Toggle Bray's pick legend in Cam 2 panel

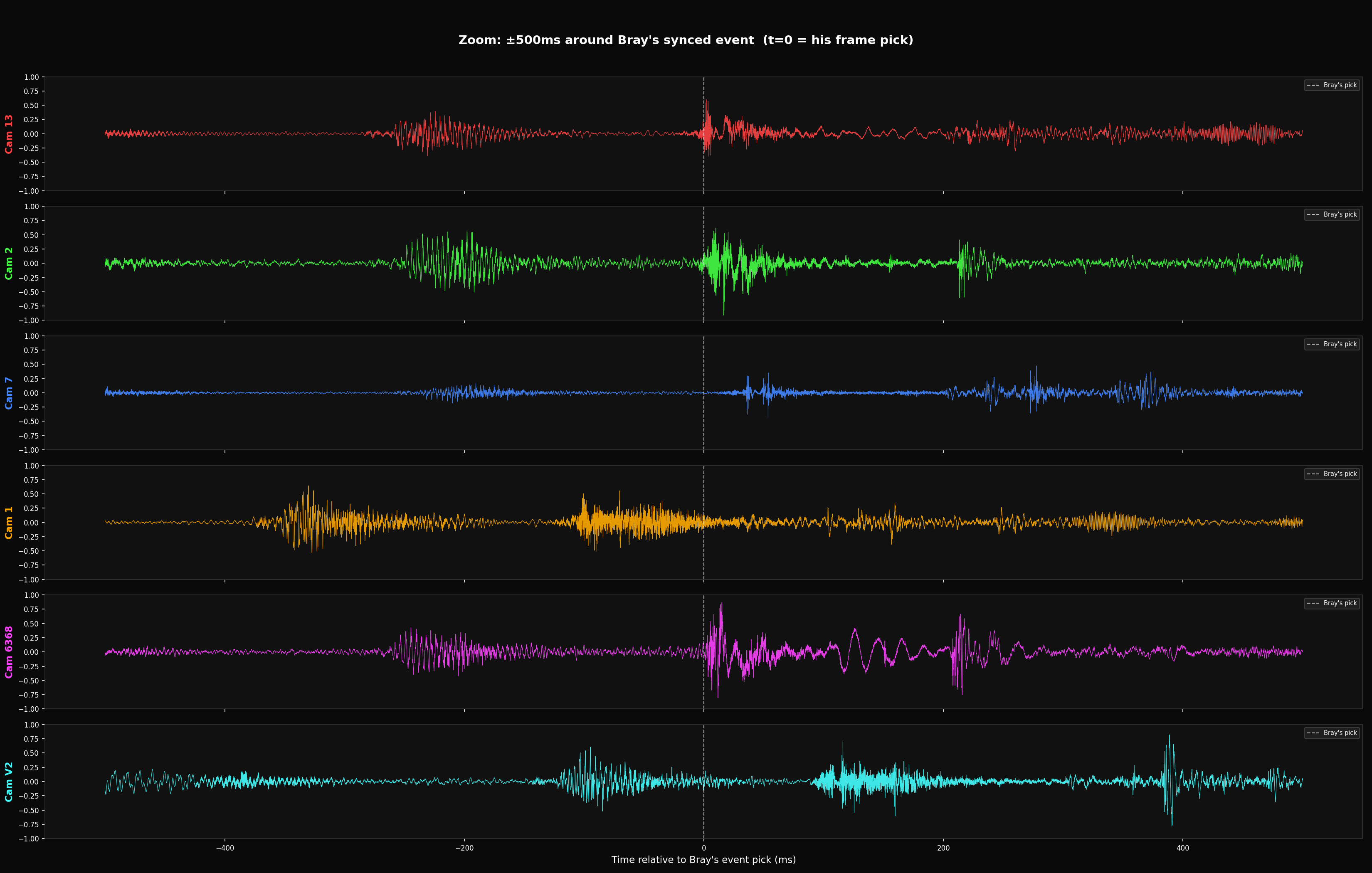click(1332, 214)
